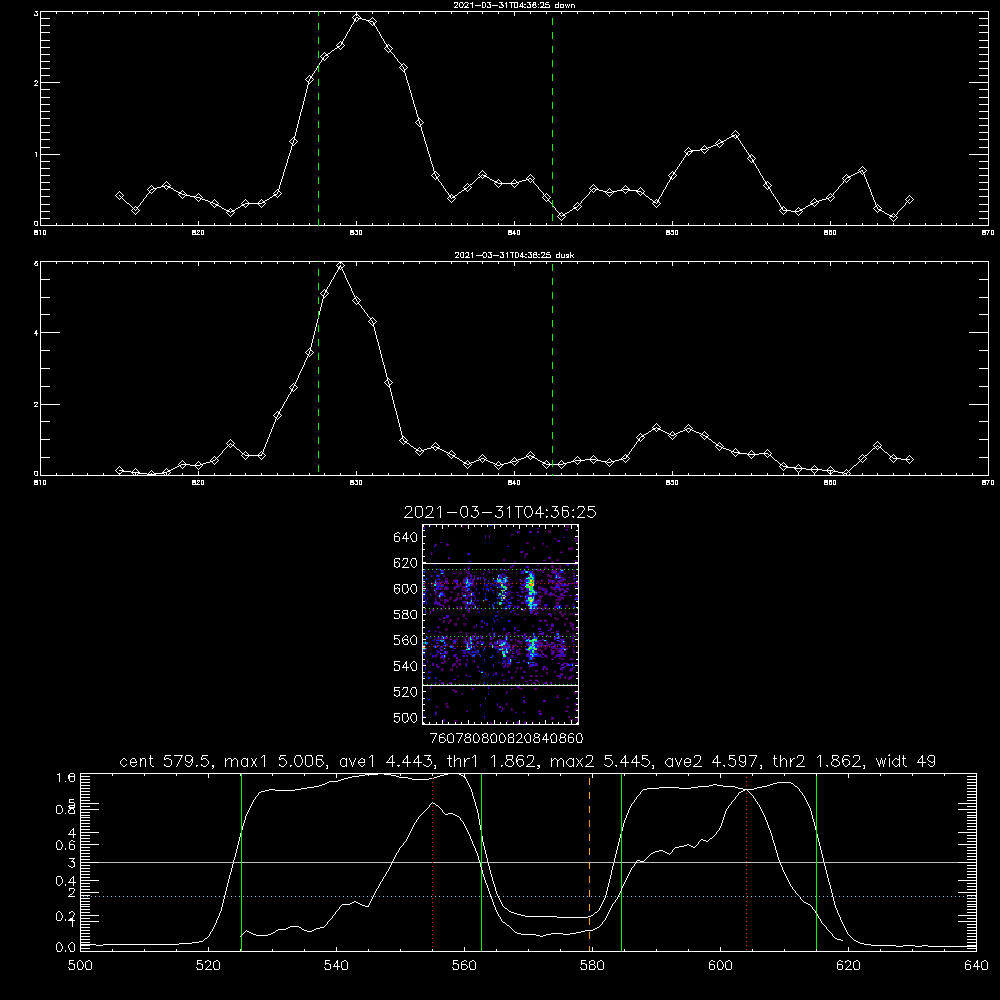Click the red dotted line near 555
This screenshot has width=1000, height=1000.
(432, 862)
